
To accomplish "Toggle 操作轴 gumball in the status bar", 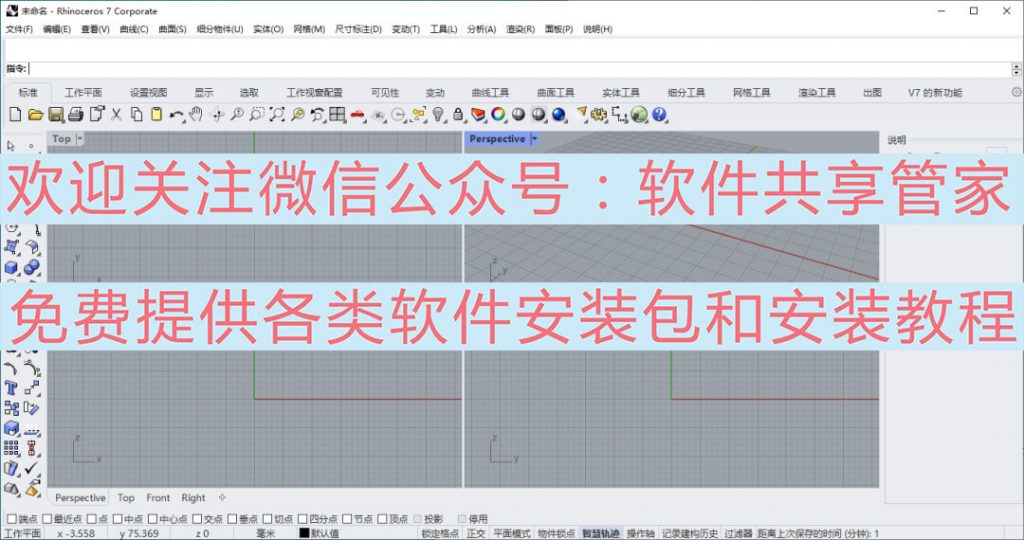I will click(641, 533).
